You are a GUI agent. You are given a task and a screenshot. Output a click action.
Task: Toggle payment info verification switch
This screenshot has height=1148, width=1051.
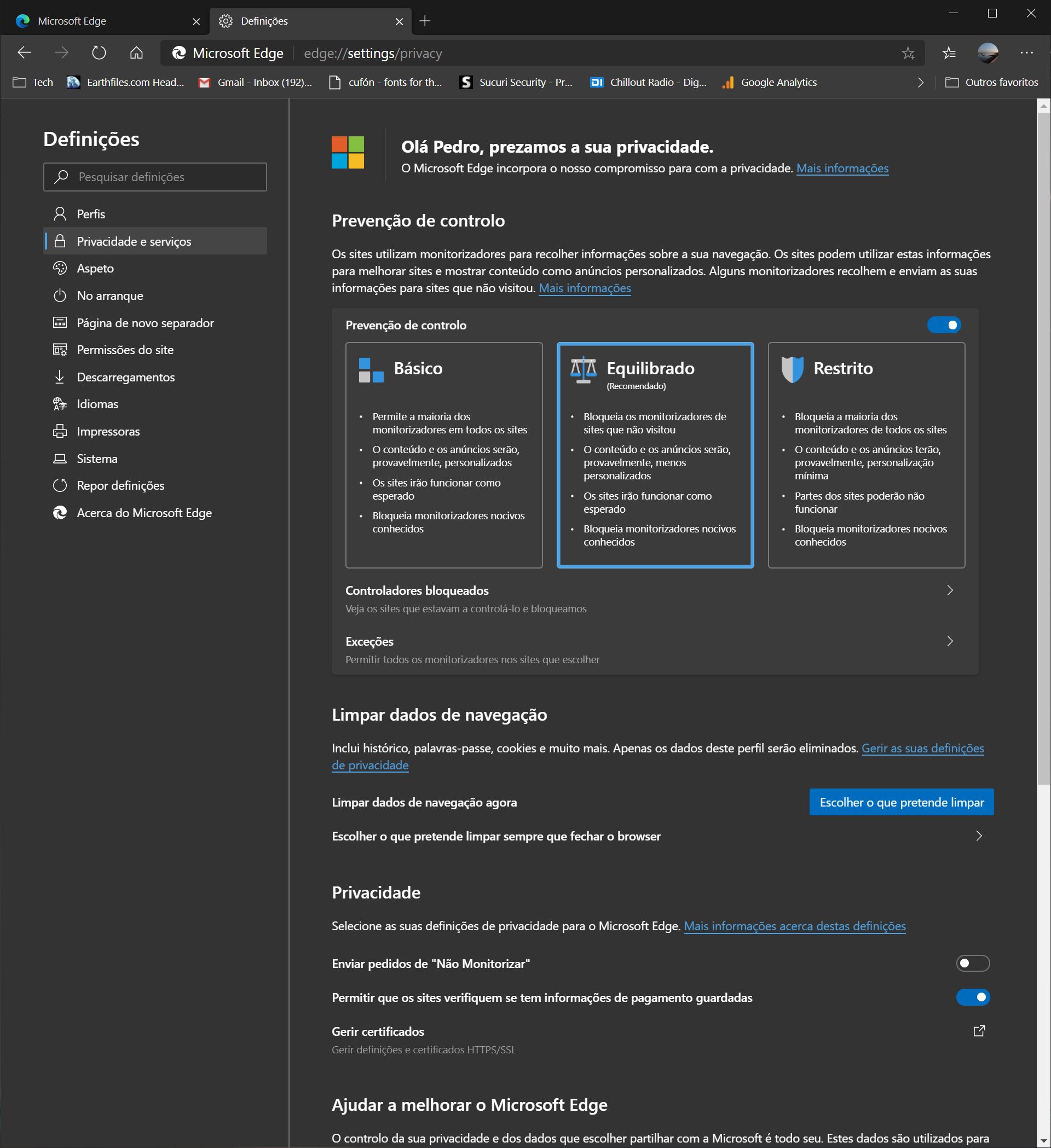pos(972,998)
